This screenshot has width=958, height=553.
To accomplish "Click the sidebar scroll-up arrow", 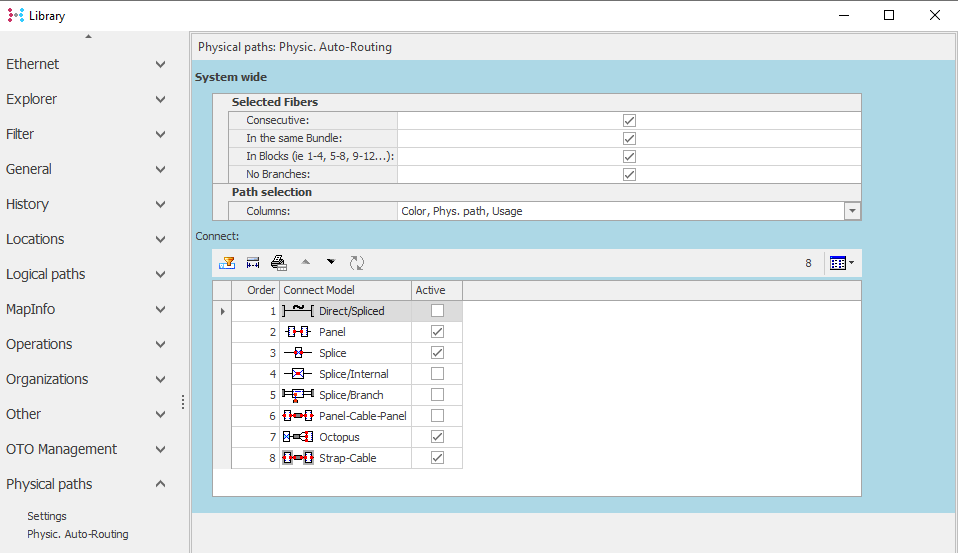I will click(x=89, y=37).
